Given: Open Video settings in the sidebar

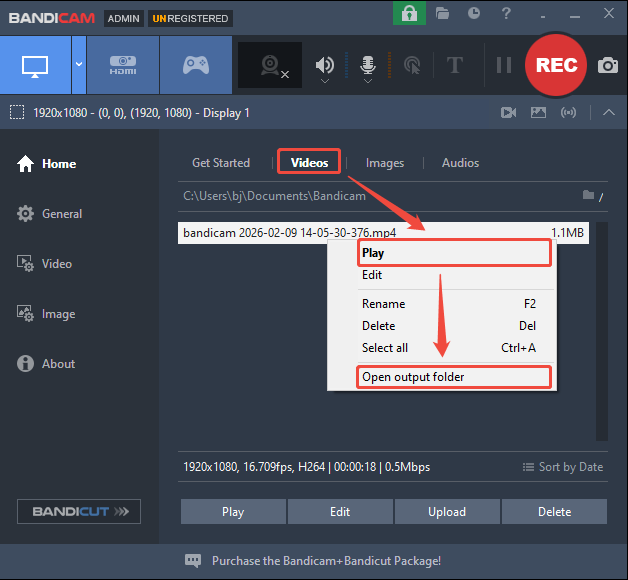Looking at the screenshot, I should (44, 264).
